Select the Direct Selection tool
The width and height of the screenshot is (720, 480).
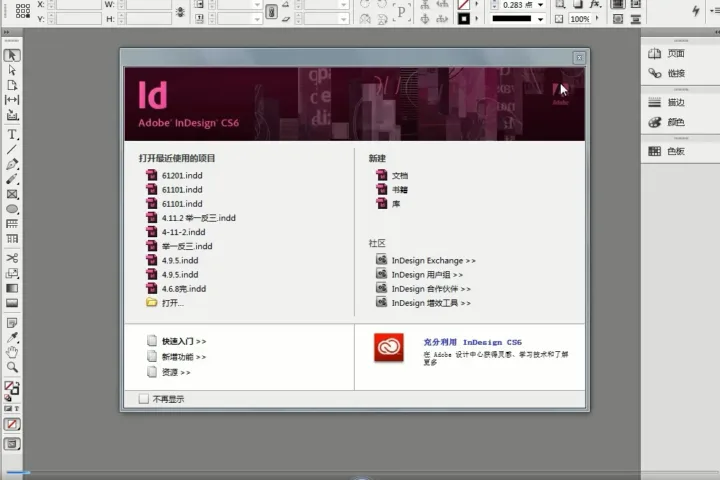12,70
